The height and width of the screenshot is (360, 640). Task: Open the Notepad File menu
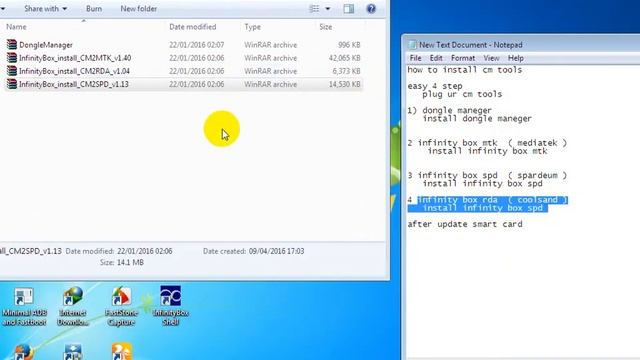pos(416,58)
